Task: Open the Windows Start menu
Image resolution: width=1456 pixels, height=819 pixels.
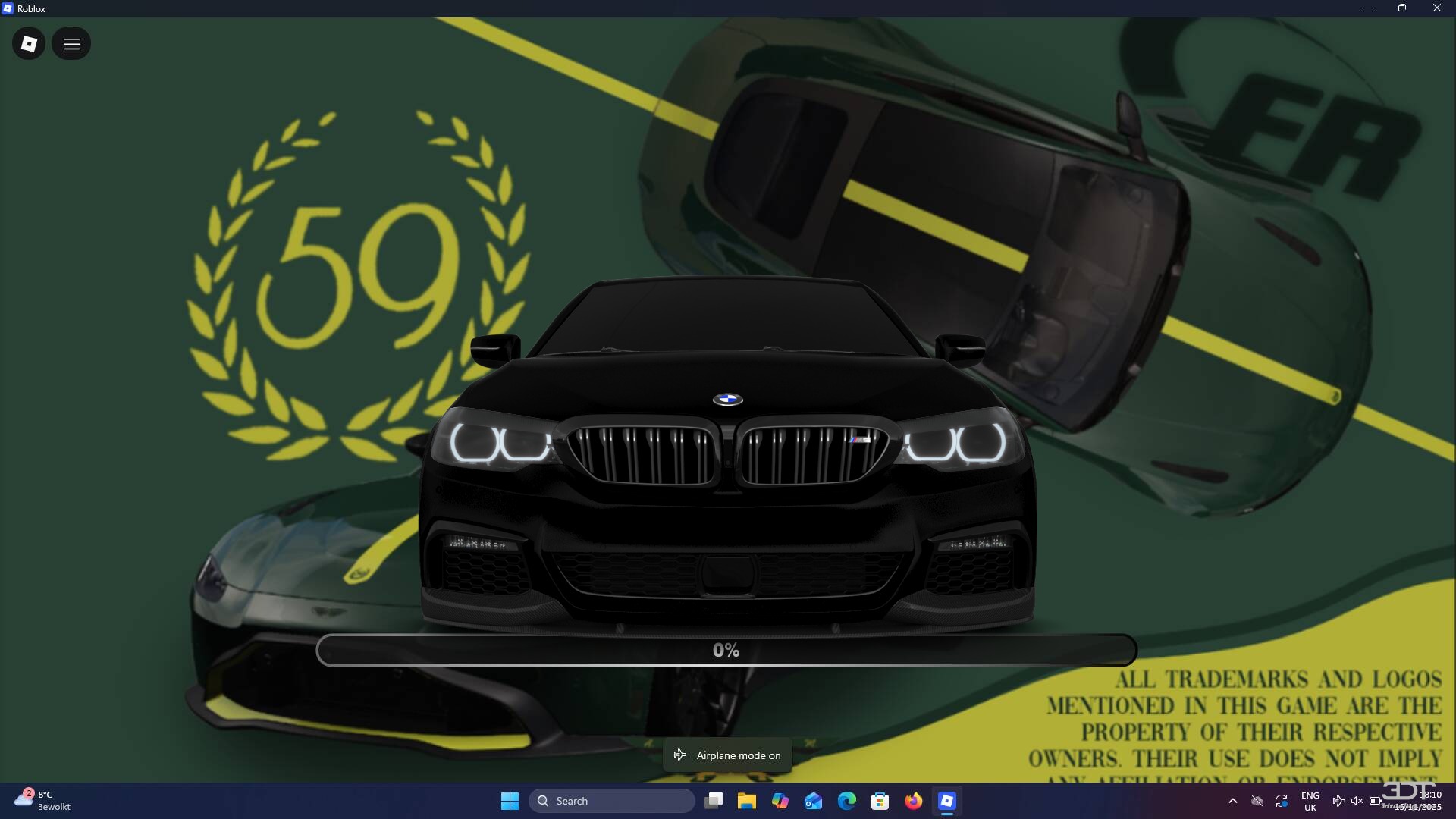Action: click(x=510, y=801)
